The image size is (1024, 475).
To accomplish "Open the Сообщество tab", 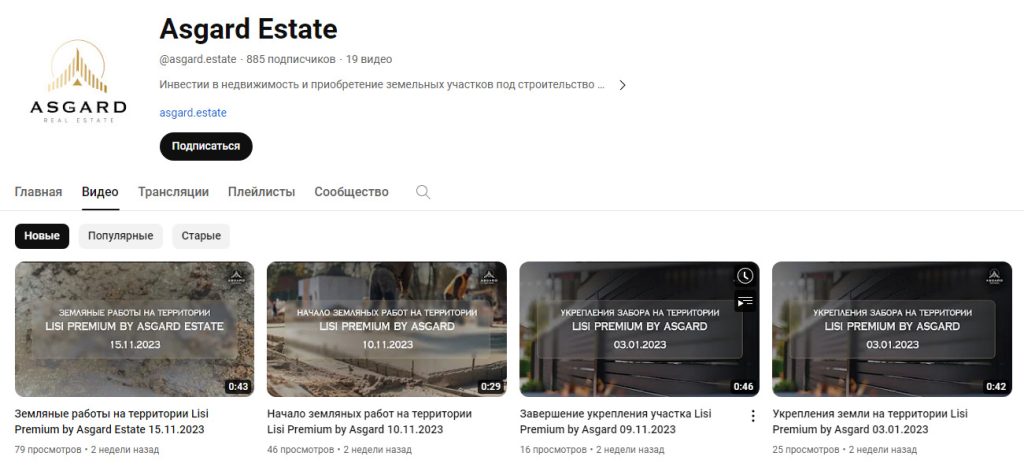I will tap(351, 192).
